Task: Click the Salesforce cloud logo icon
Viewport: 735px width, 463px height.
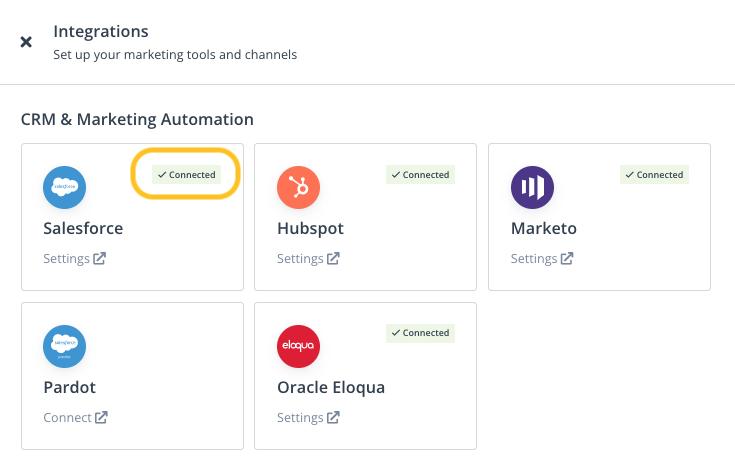Action: [64, 187]
